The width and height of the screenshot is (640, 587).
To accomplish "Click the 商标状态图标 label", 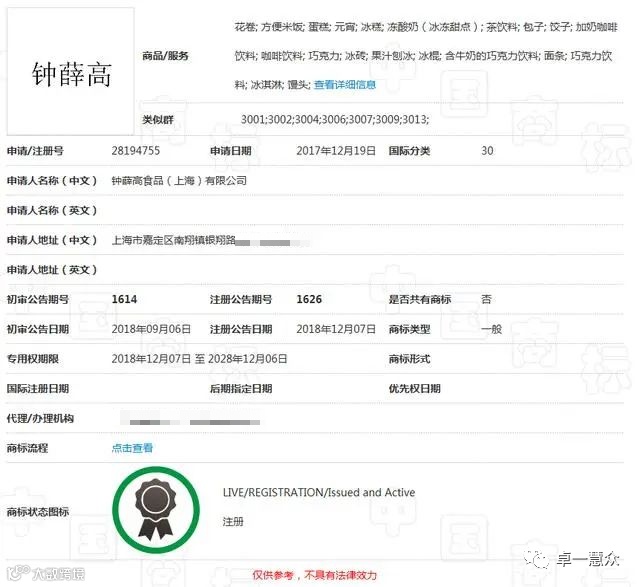I will (38, 511).
